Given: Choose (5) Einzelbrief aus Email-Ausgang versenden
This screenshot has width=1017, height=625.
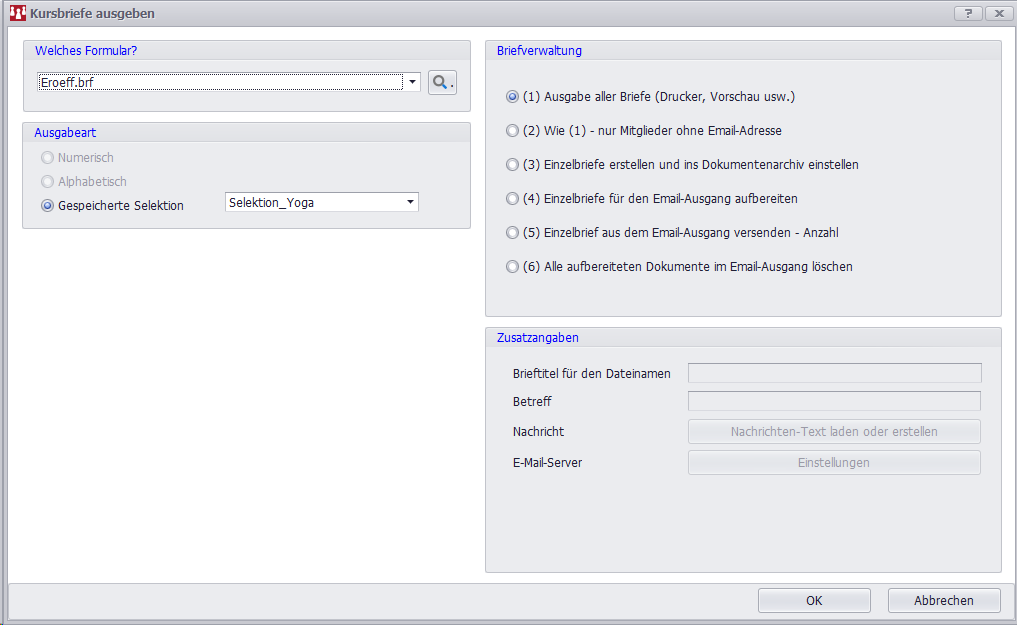Looking at the screenshot, I should [513, 233].
